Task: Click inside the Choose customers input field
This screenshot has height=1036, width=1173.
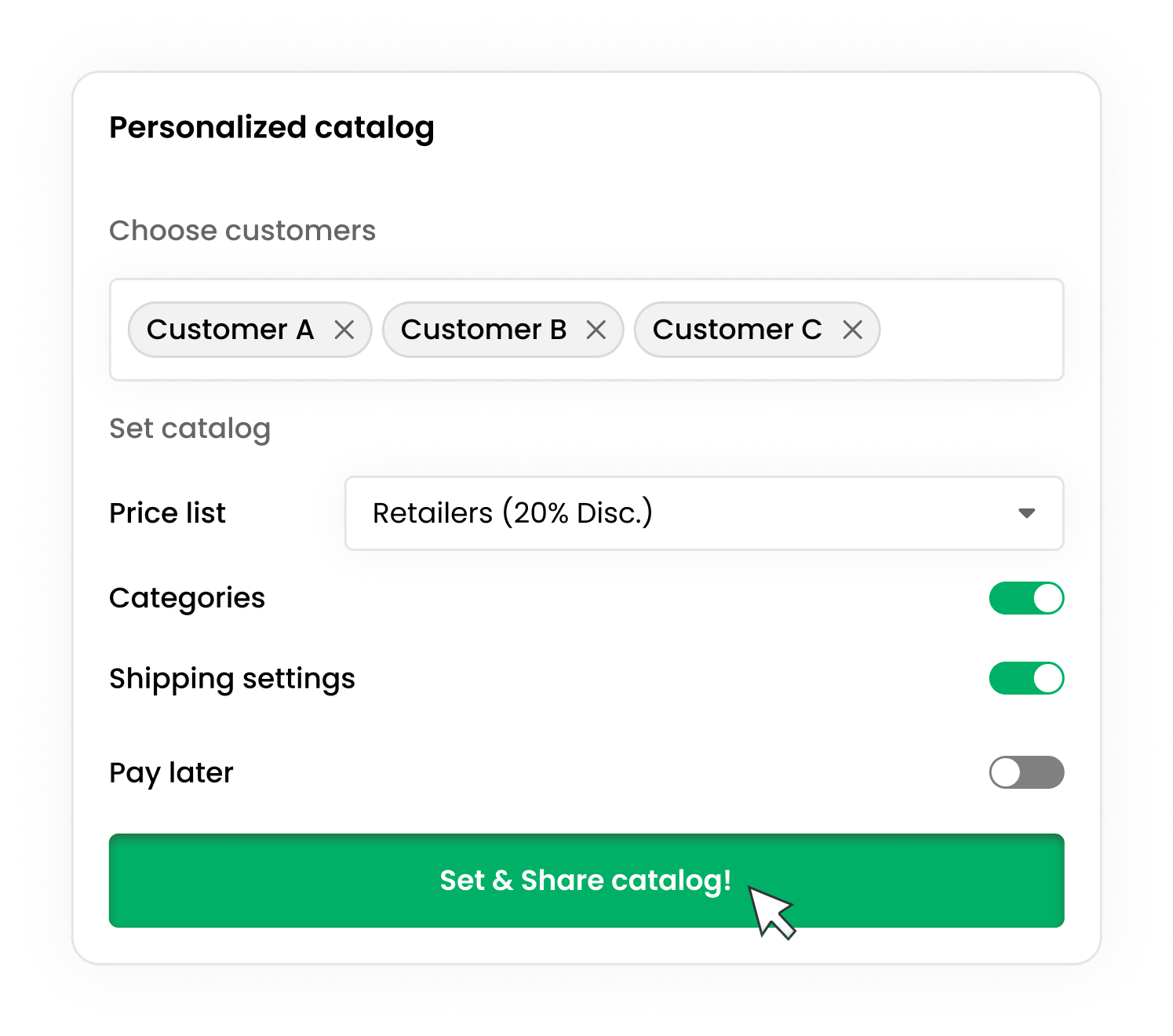Action: tap(970, 330)
